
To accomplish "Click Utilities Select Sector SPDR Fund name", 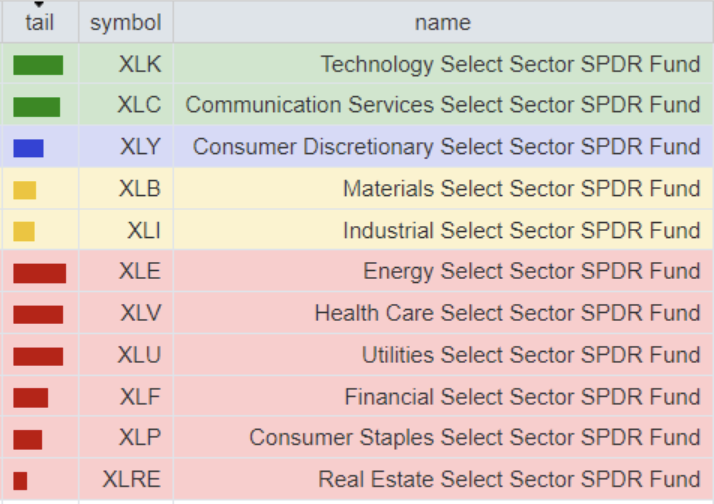I will coord(531,355).
